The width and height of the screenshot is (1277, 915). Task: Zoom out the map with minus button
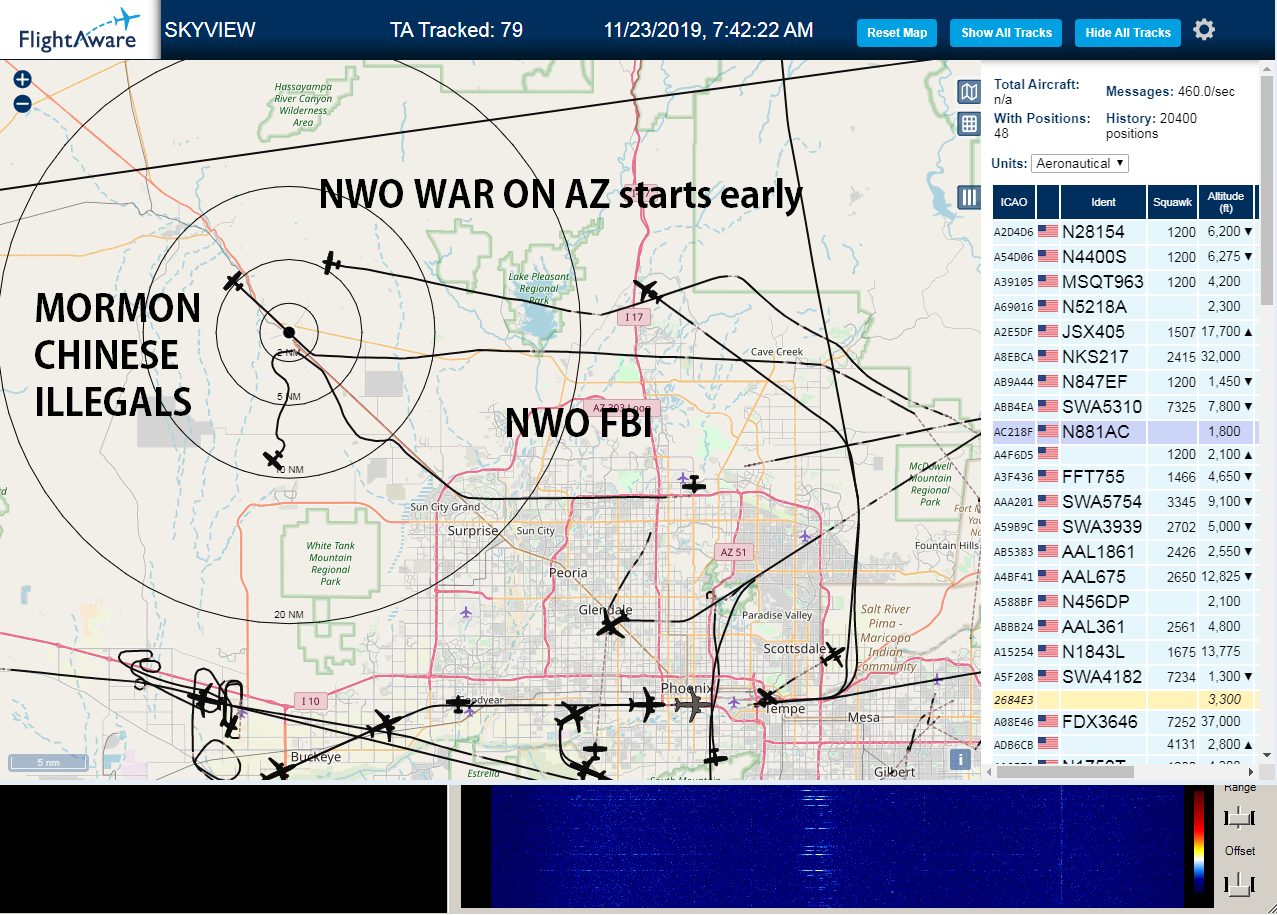(x=22, y=104)
